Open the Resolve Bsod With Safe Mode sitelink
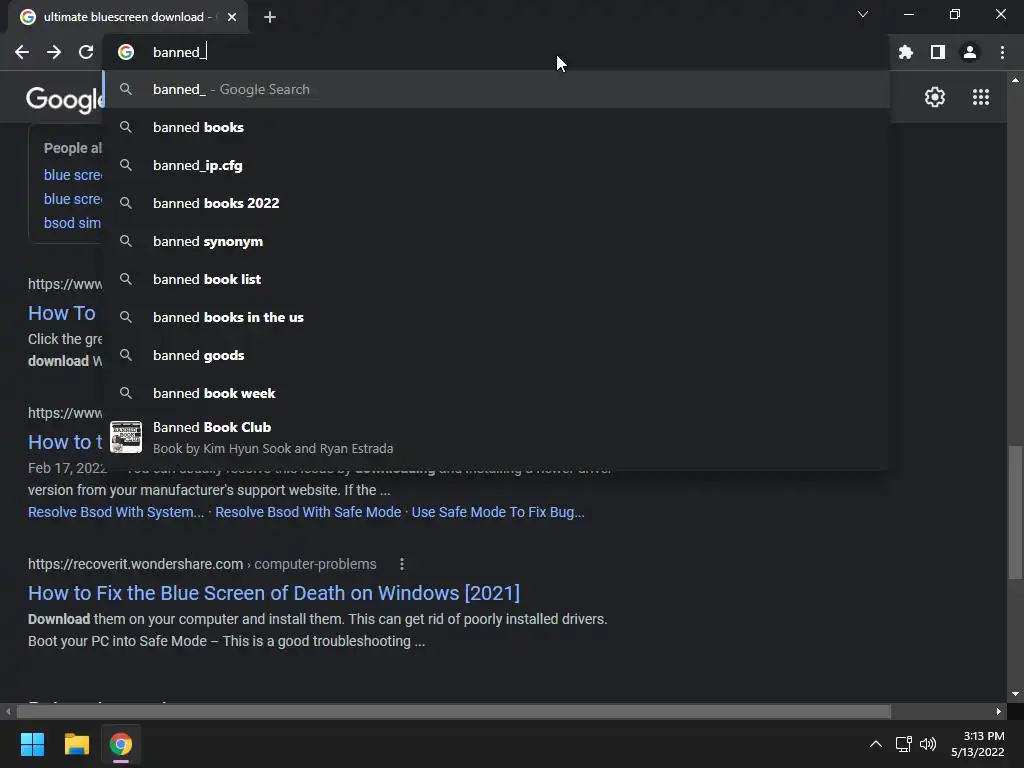1024x768 pixels. 308,512
